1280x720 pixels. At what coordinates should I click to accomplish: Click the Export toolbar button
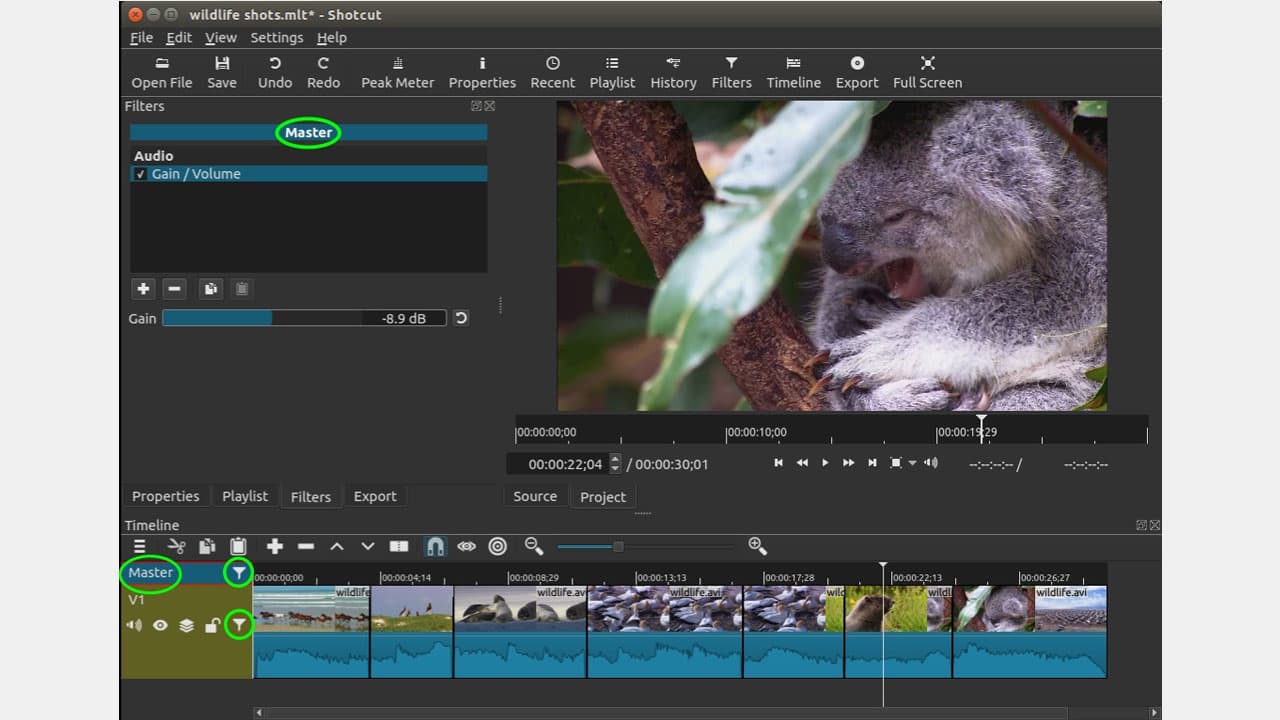click(857, 72)
